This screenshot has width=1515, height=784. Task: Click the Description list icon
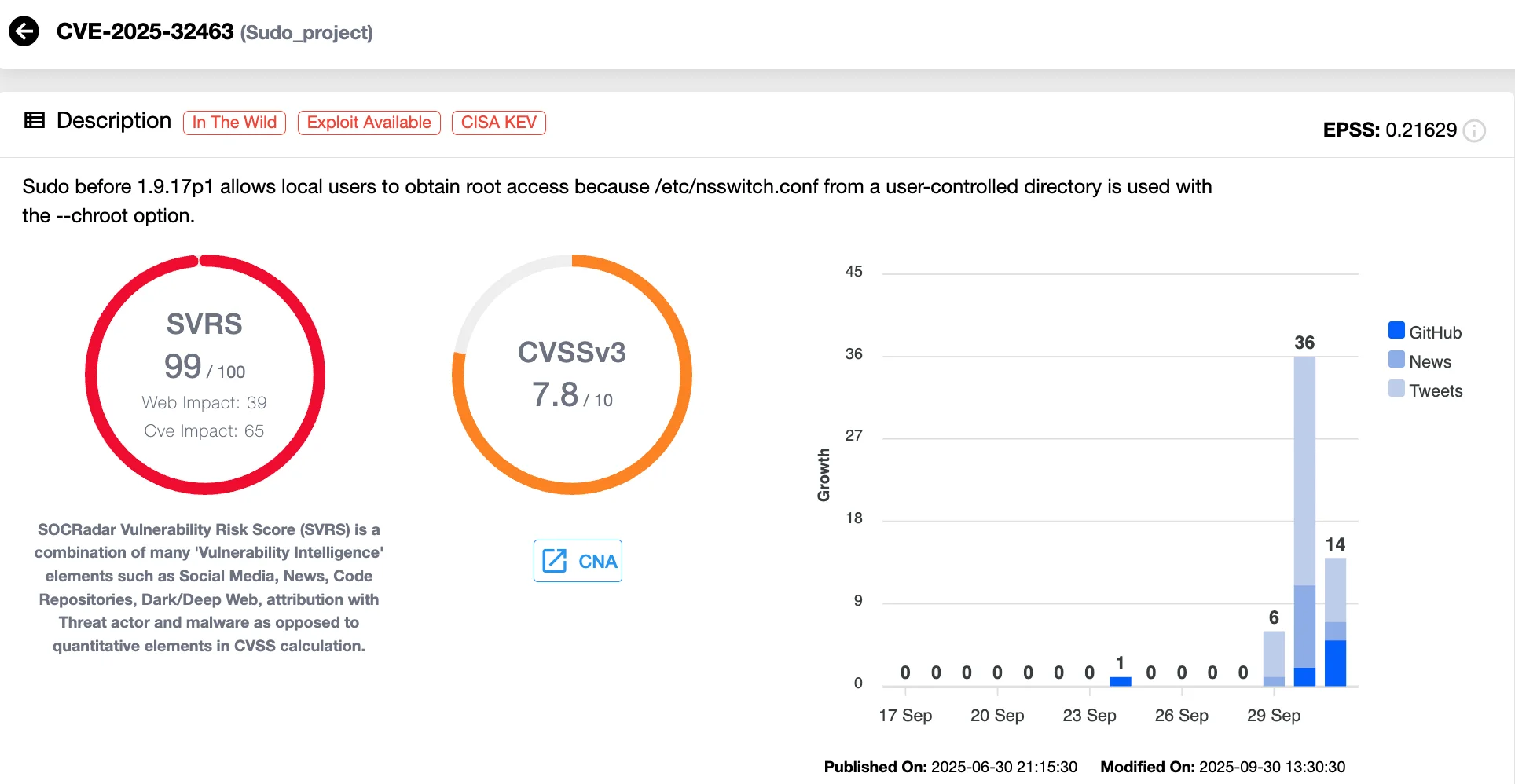pos(35,120)
